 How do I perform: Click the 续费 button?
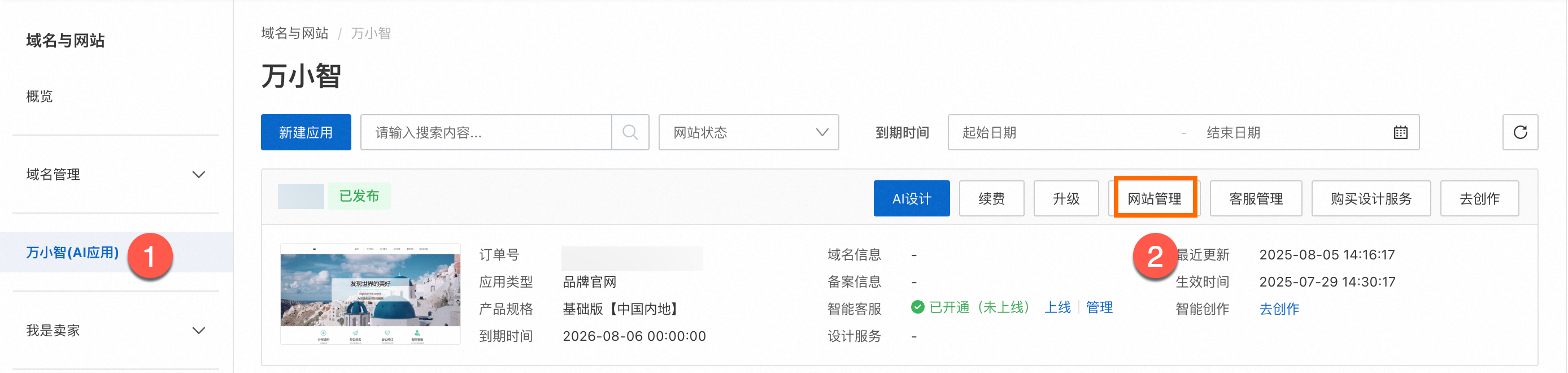pos(991,199)
